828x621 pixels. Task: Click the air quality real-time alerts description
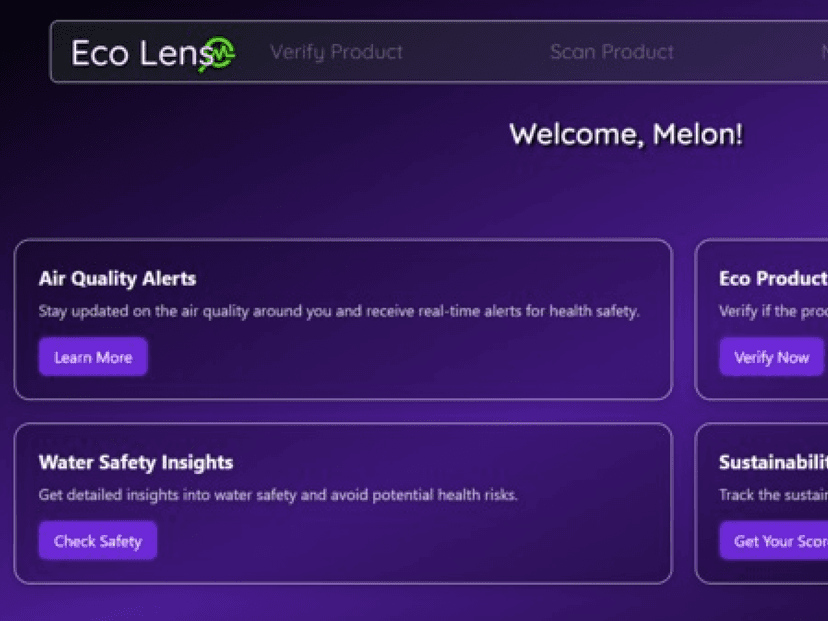pos(339,311)
